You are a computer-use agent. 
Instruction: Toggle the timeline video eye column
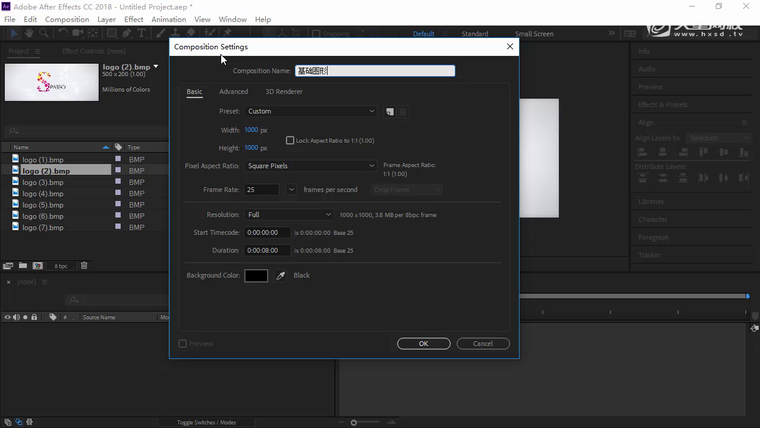tap(8, 317)
